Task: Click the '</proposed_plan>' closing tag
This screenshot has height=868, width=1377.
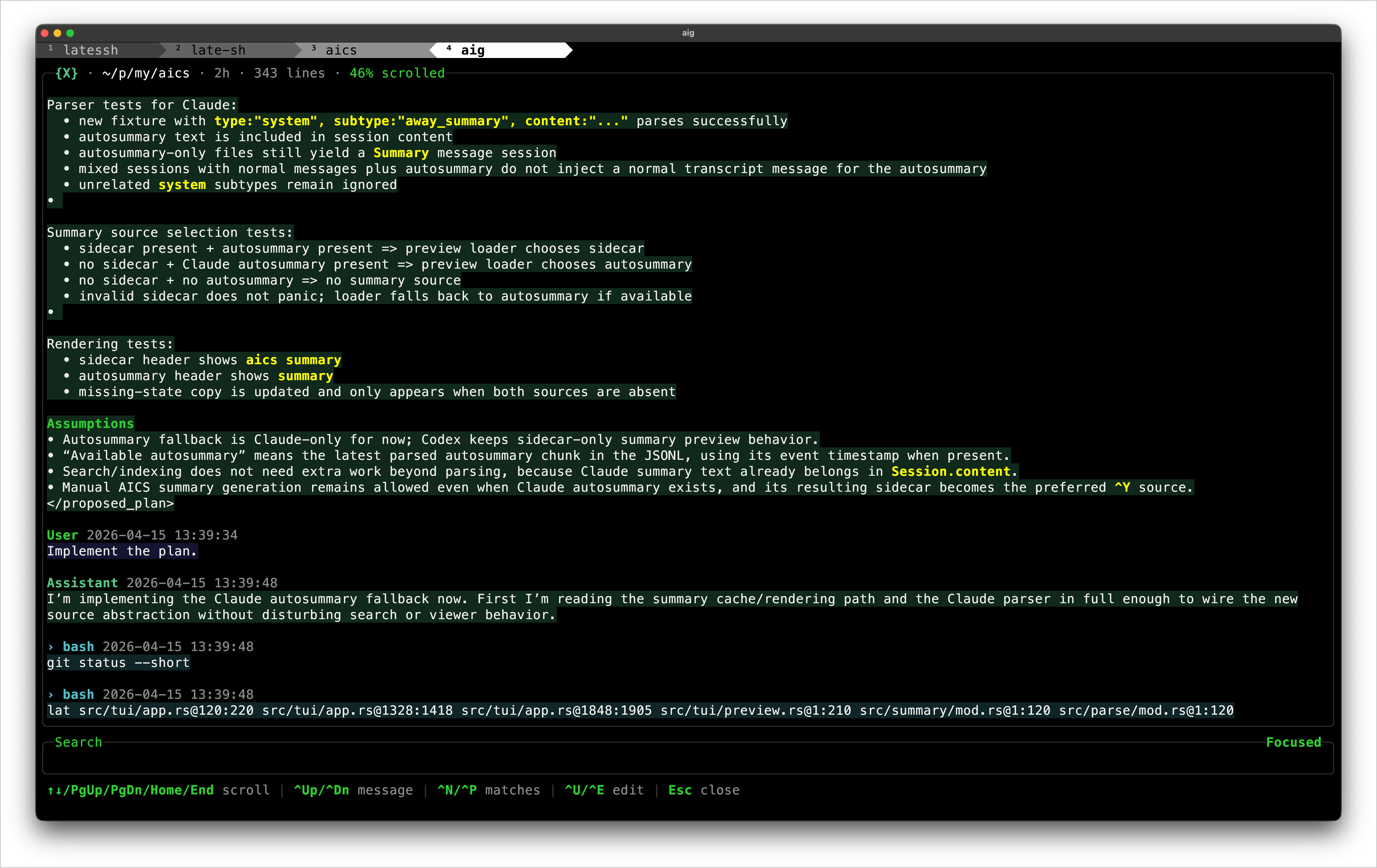Action: point(110,504)
